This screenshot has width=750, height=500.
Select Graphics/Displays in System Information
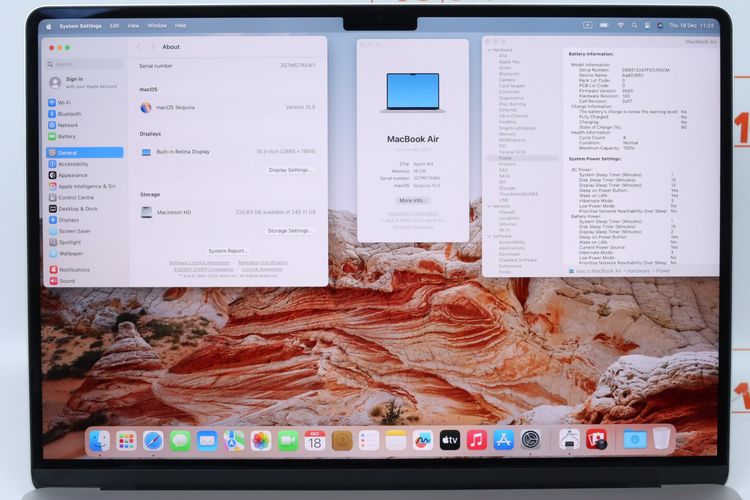(x=518, y=128)
